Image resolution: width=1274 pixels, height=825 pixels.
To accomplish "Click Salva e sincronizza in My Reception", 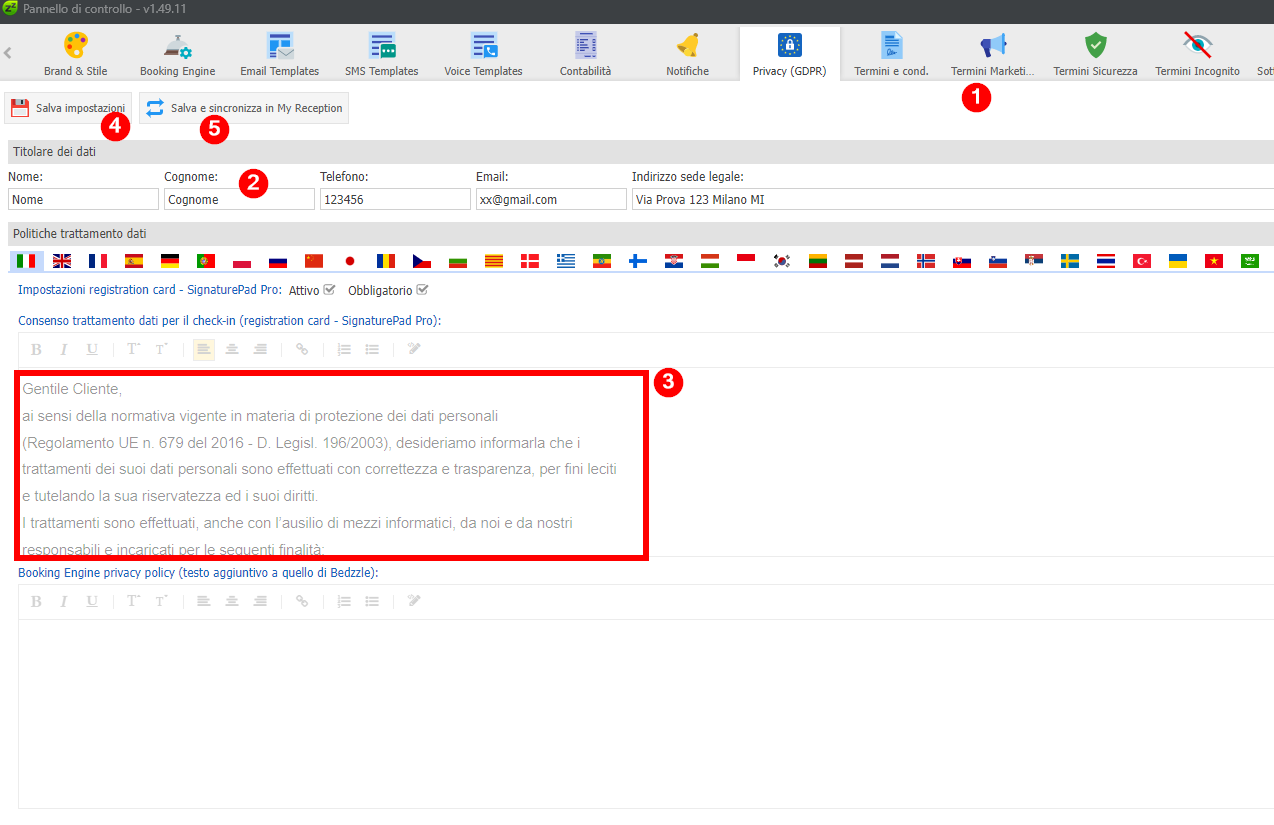I will click(245, 108).
